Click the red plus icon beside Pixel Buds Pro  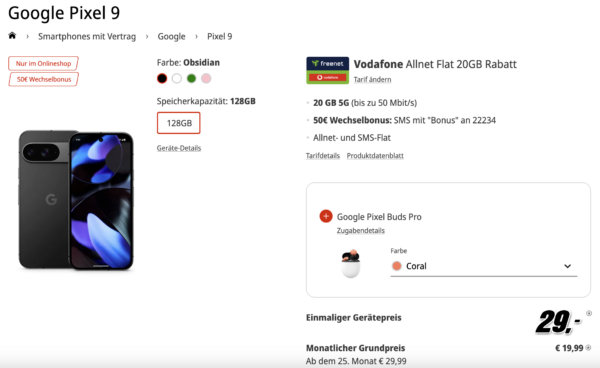tap(326, 216)
